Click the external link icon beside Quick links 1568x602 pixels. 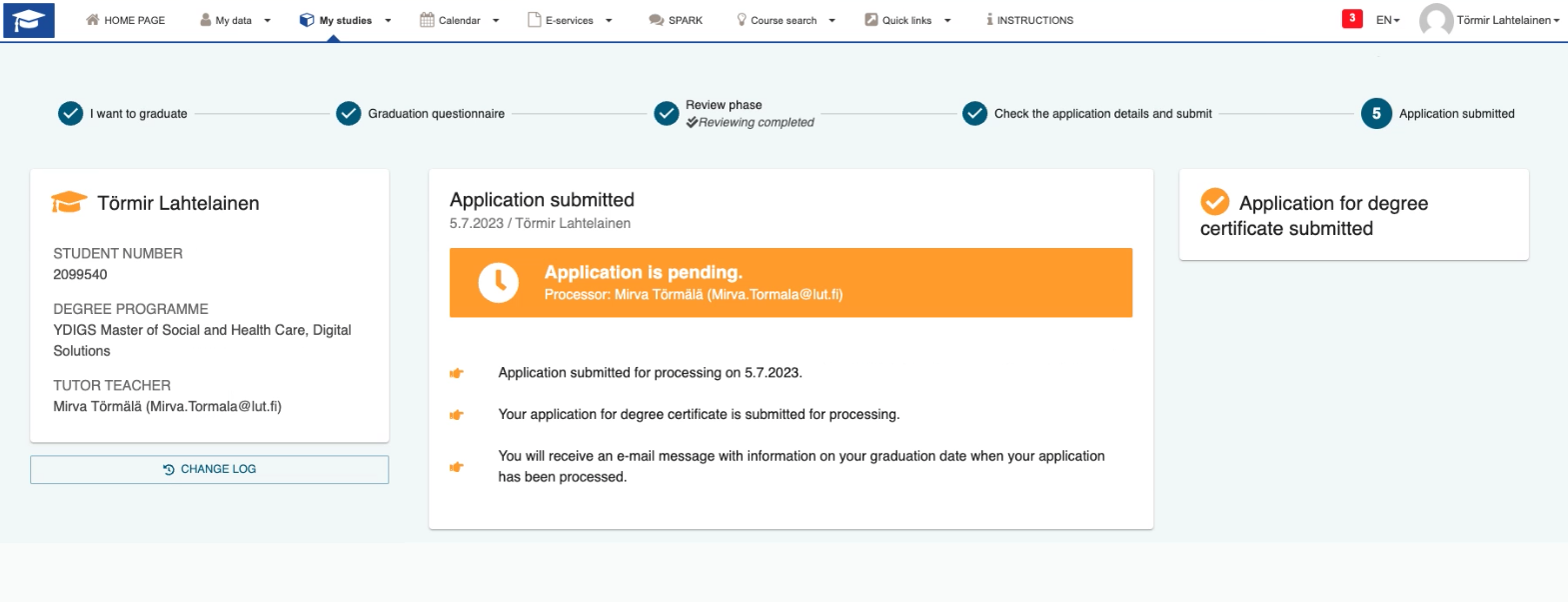[x=871, y=20]
